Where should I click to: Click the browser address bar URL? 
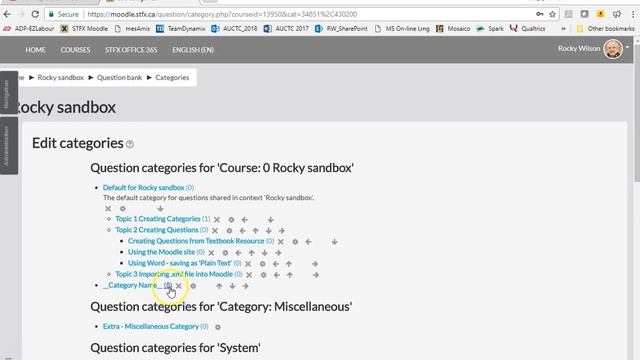point(222,14)
